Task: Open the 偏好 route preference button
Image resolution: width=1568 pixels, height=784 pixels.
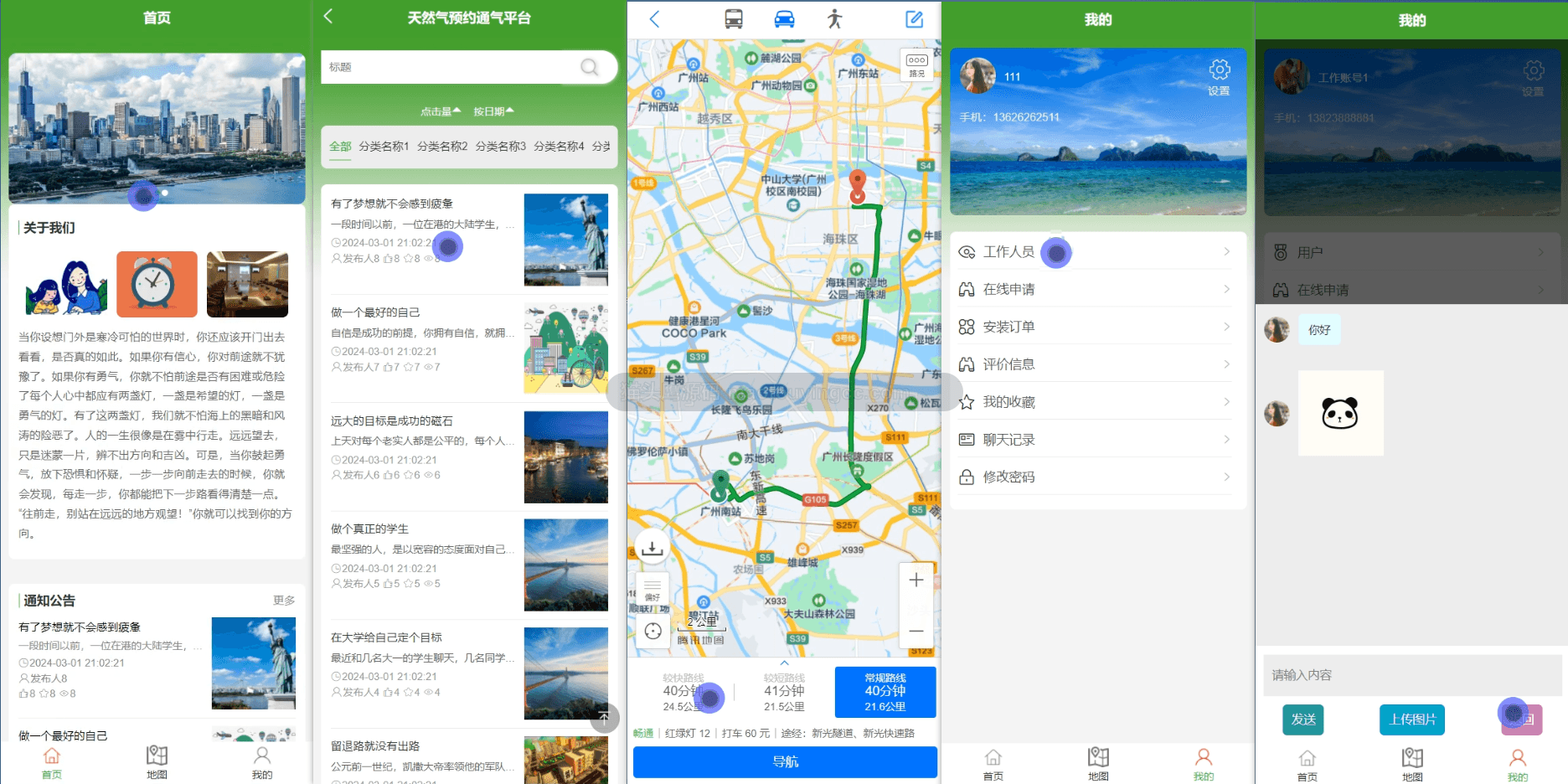Action: [x=652, y=590]
